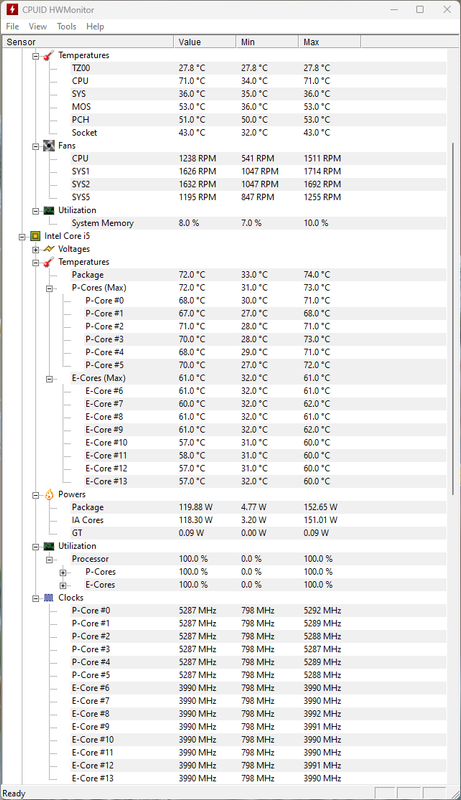
Task: Click the Powers flame icon
Action: click(49, 494)
